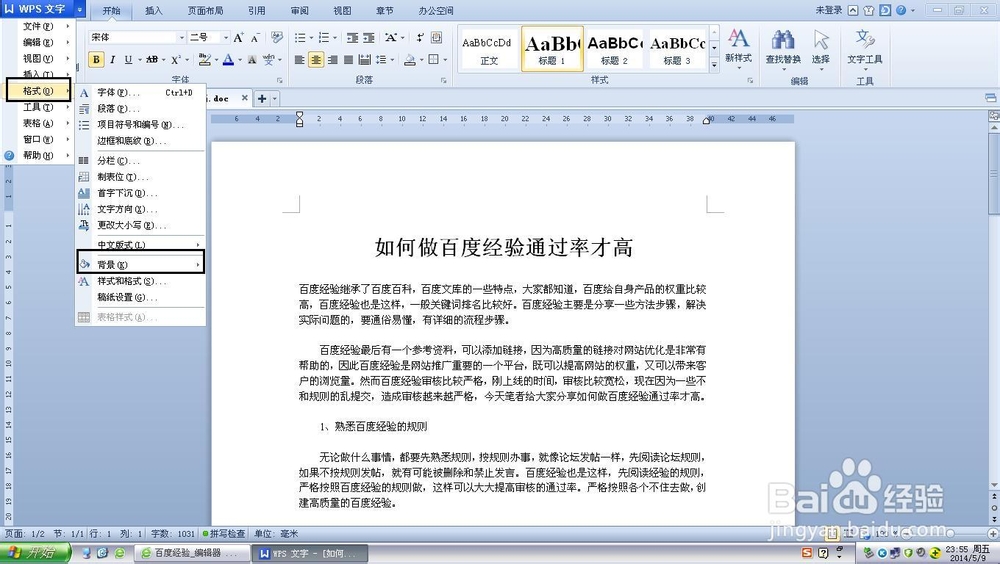Open the new tab dropdown arrow
1000x564 pixels.
pyautogui.click(x=275, y=99)
